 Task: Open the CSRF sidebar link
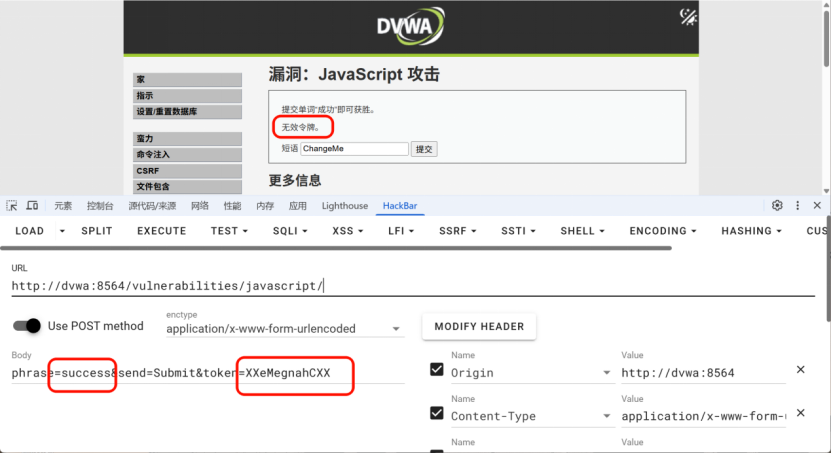[x=188, y=171]
